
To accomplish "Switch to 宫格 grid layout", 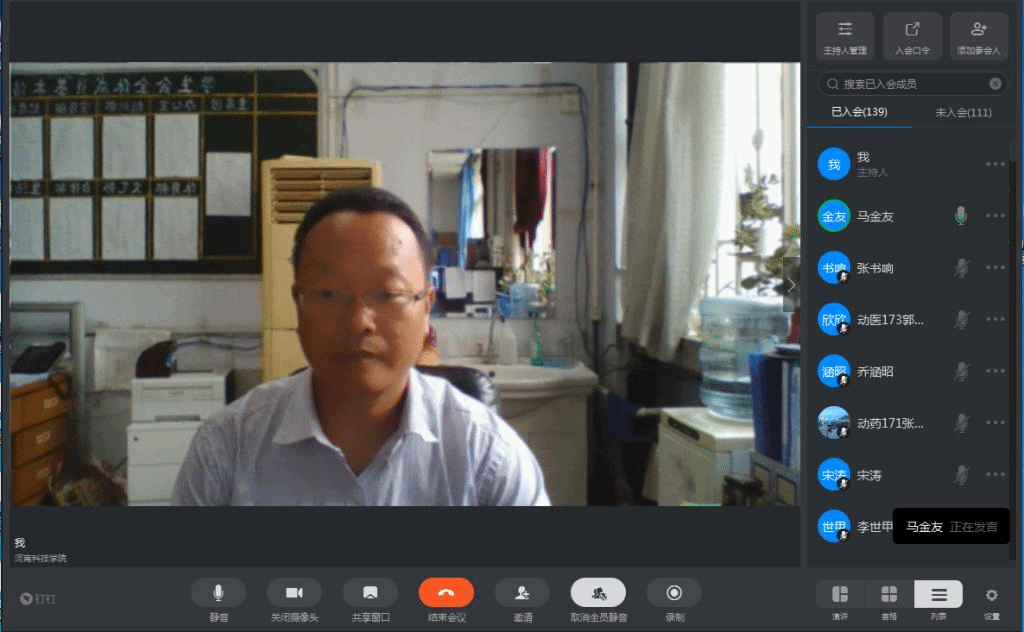I will pyautogui.click(x=889, y=595).
